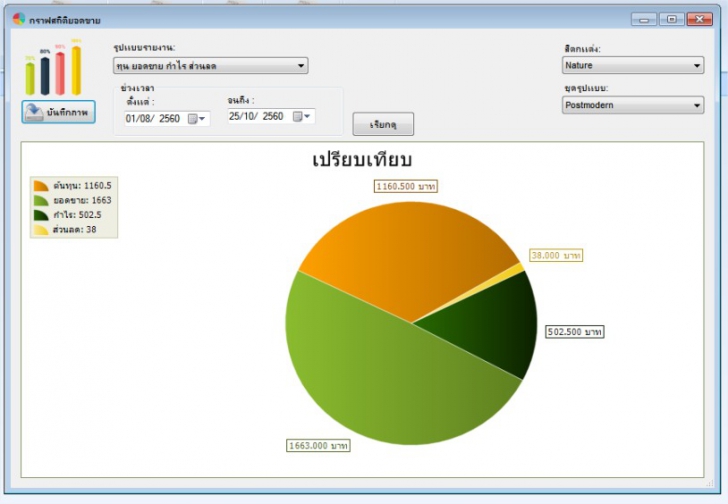The width and height of the screenshot is (728, 504).
Task: Open the Postmodern style set dropdown
Action: (633, 105)
